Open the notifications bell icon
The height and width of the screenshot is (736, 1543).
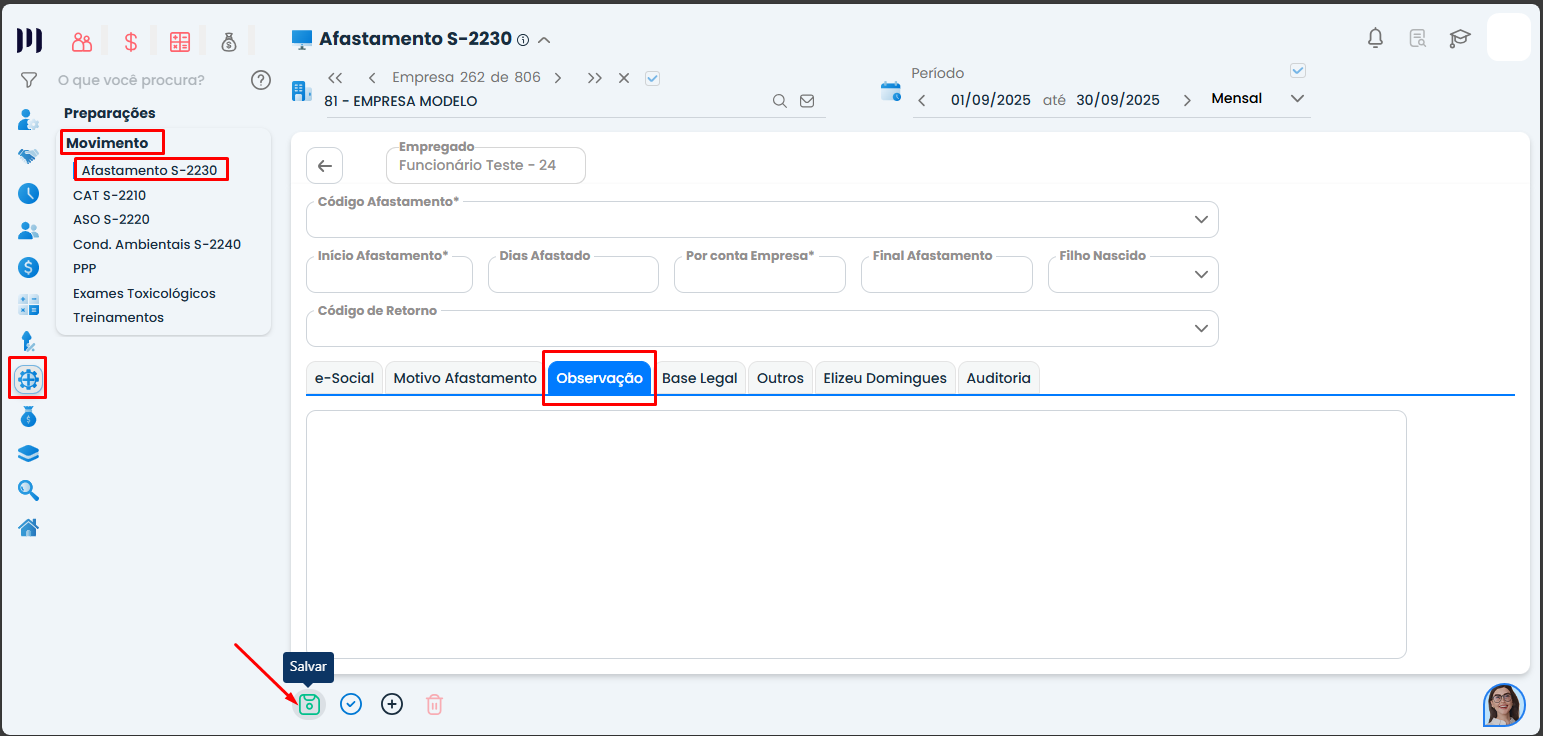(x=1376, y=39)
